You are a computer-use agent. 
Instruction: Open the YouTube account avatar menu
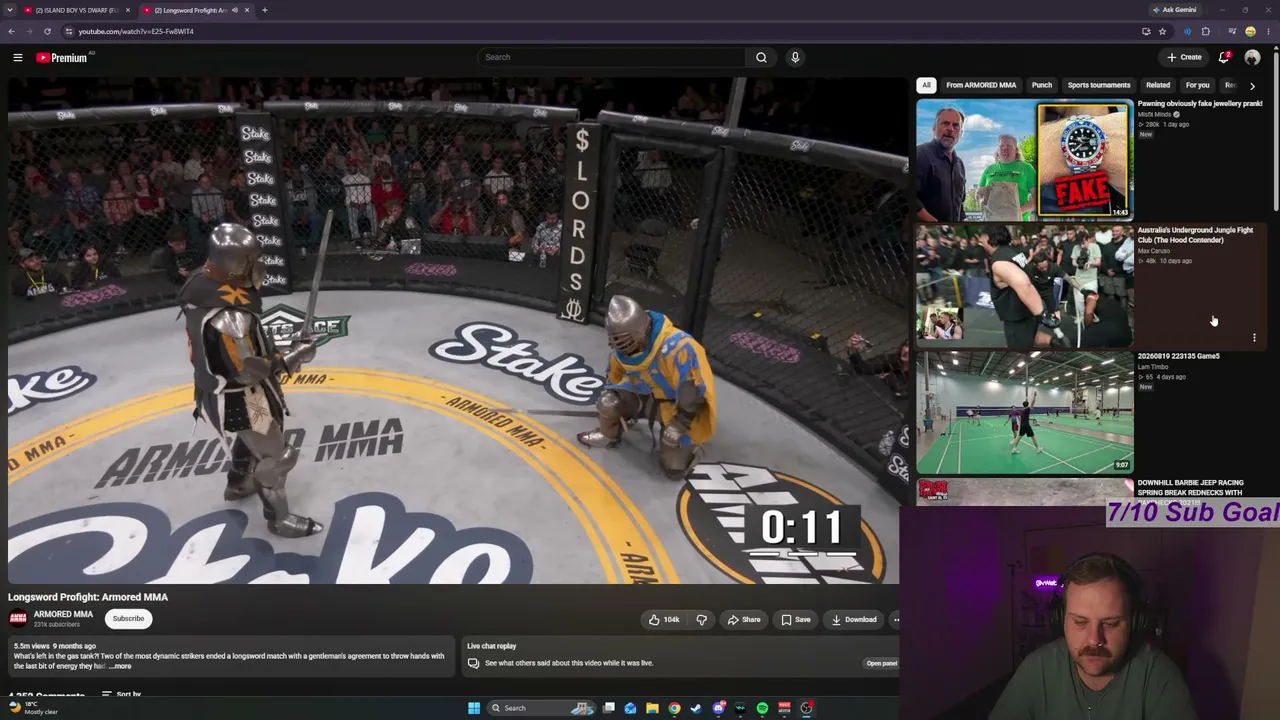(x=1252, y=57)
